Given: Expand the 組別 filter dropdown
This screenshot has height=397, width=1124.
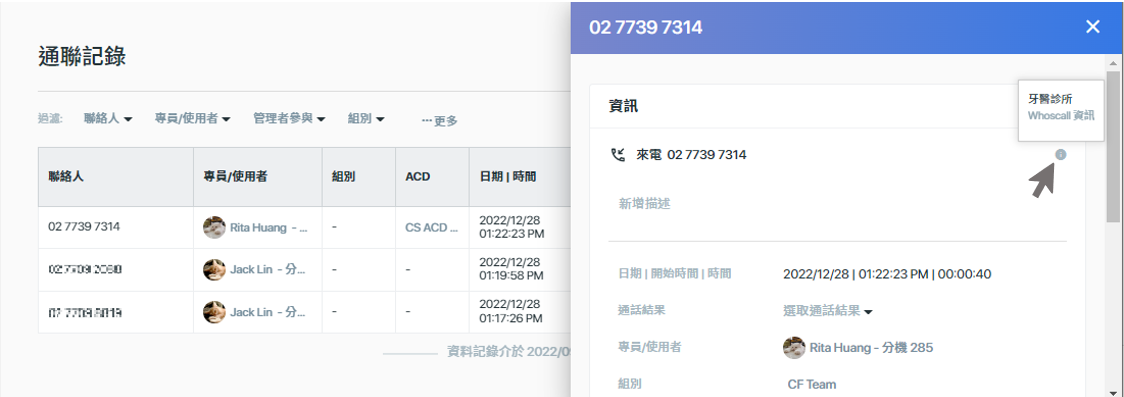Looking at the screenshot, I should pyautogui.click(x=366, y=119).
